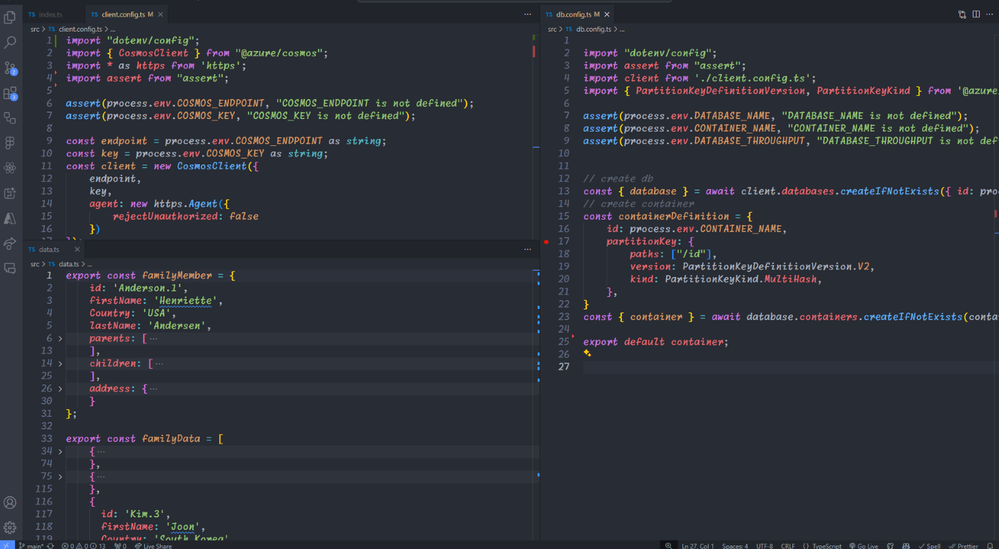Viewport: 999px width, 549px height.
Task: Click Spaces: 4 indentation in status bar
Action: click(735, 546)
